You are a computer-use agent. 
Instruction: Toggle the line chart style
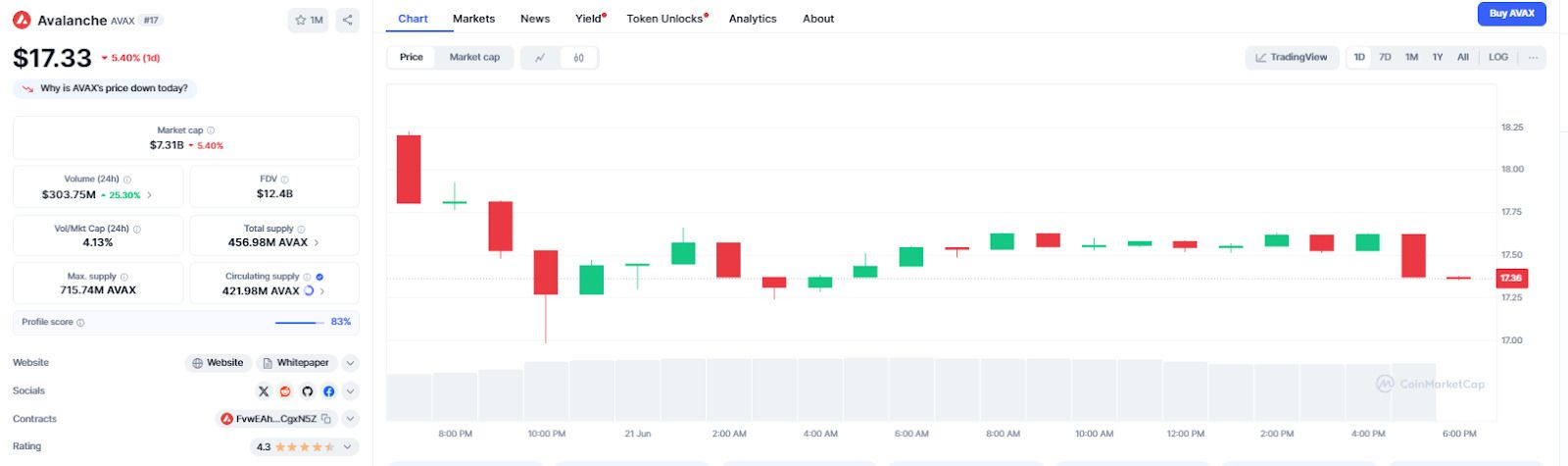point(540,58)
